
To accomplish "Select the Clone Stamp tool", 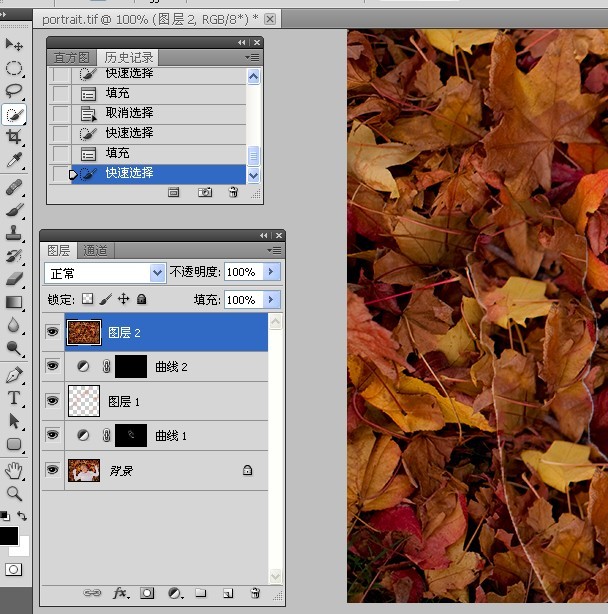I will click(14, 233).
